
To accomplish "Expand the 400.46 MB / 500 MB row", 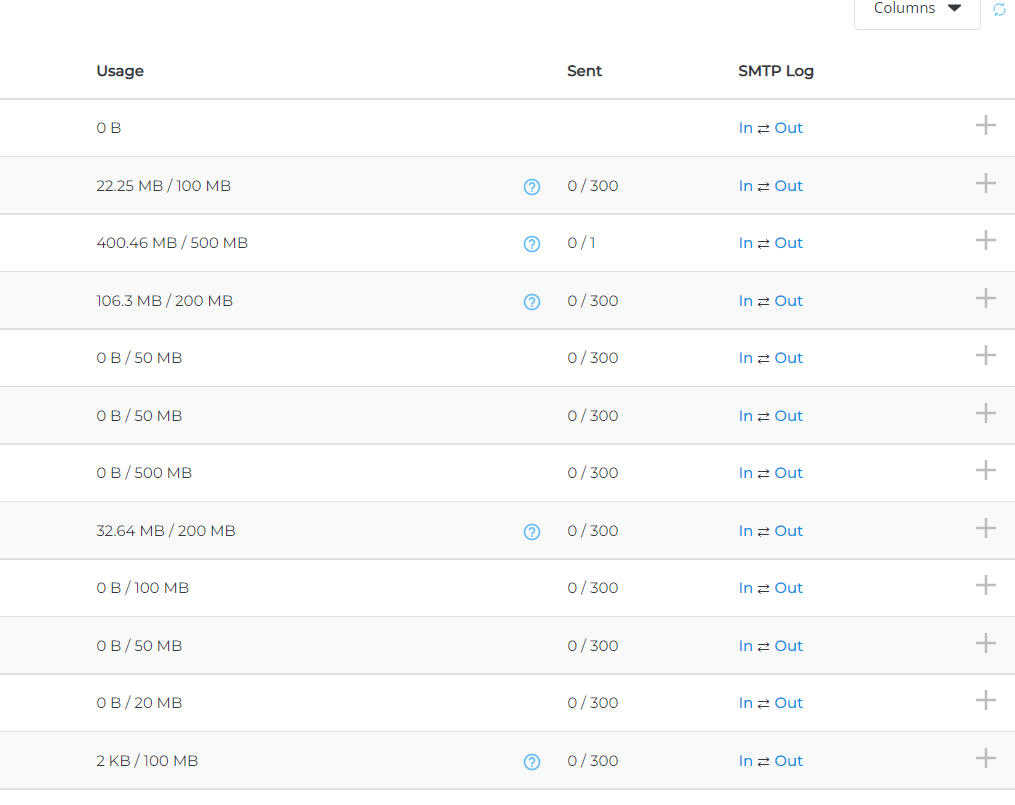I will pos(985,240).
